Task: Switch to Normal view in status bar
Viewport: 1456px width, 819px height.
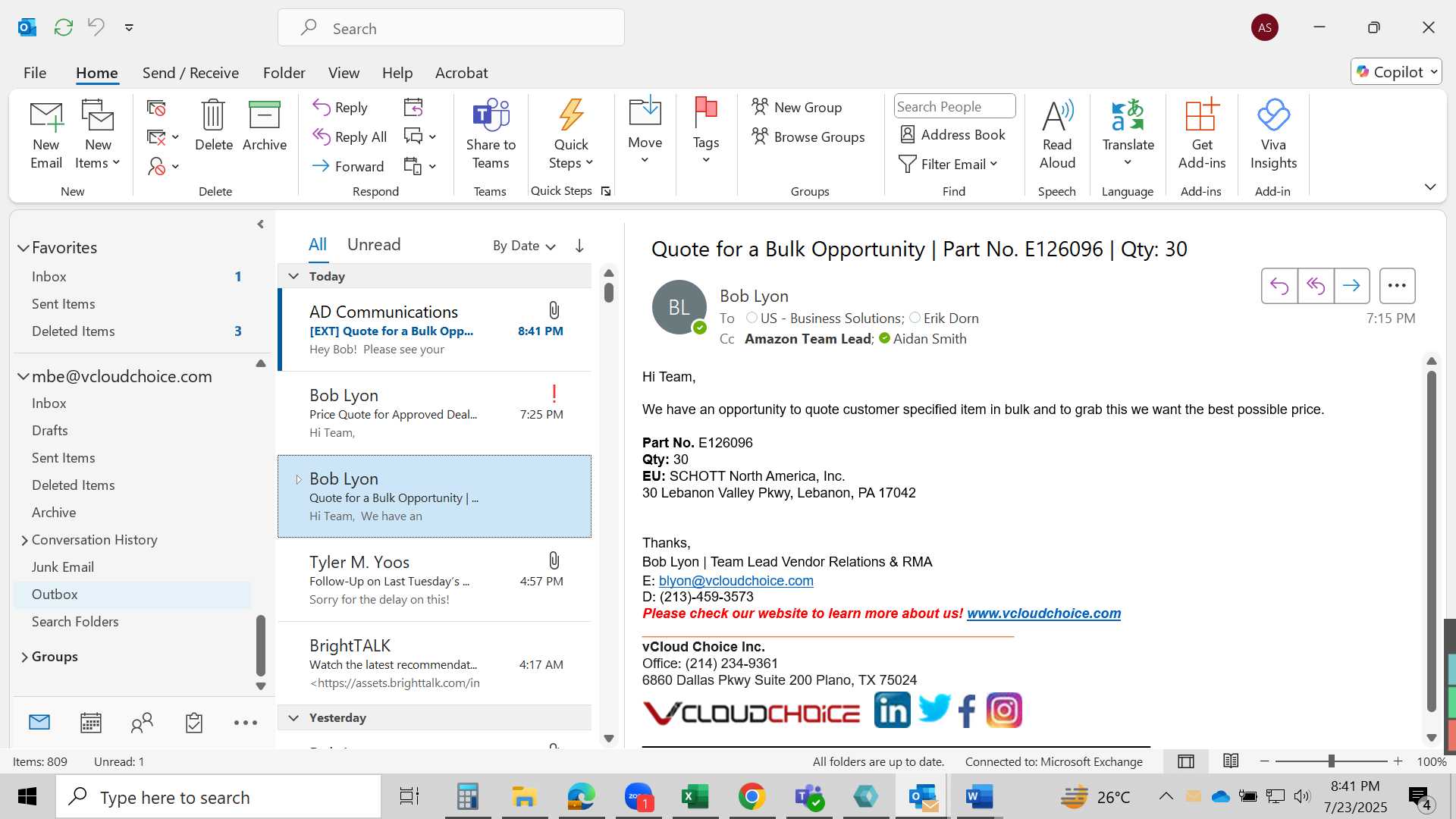Action: tap(1186, 761)
